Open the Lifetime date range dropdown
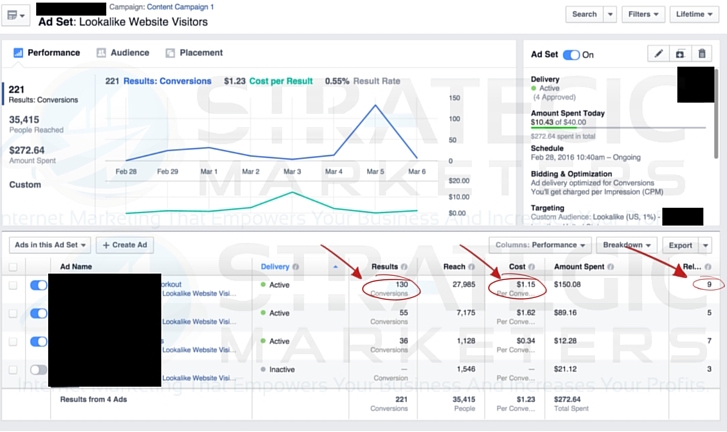This screenshot has width=727, height=432. coord(694,14)
